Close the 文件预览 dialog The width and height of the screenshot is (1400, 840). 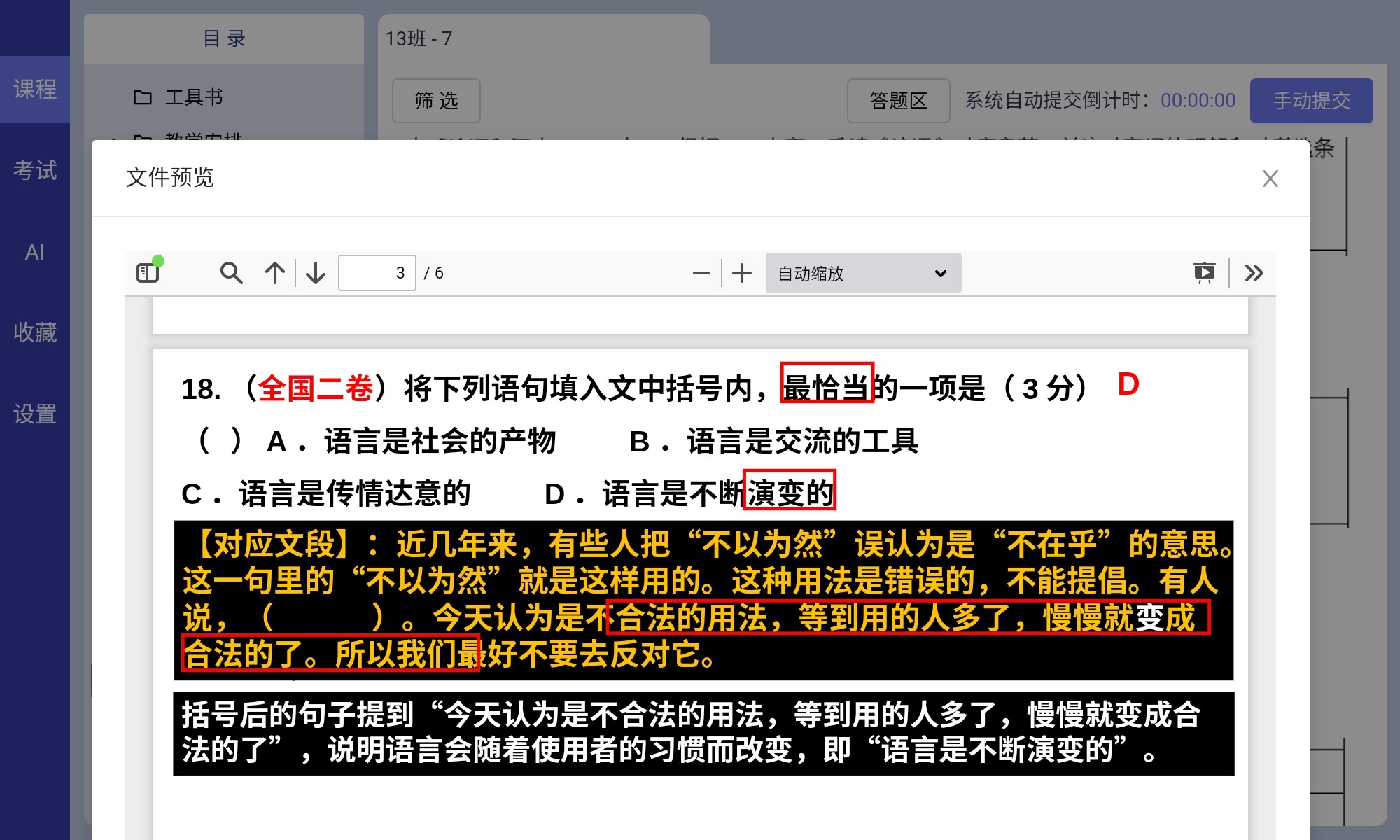(x=1270, y=178)
